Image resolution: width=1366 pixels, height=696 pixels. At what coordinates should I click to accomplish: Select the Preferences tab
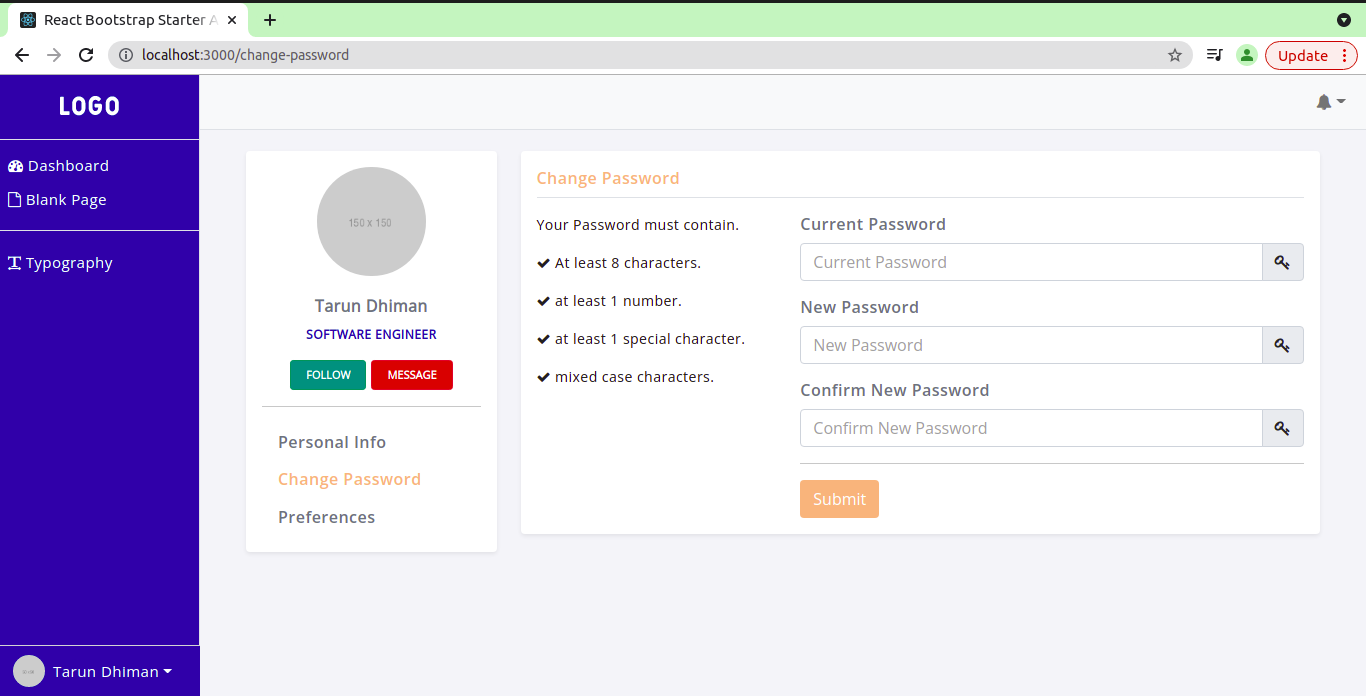point(327,517)
